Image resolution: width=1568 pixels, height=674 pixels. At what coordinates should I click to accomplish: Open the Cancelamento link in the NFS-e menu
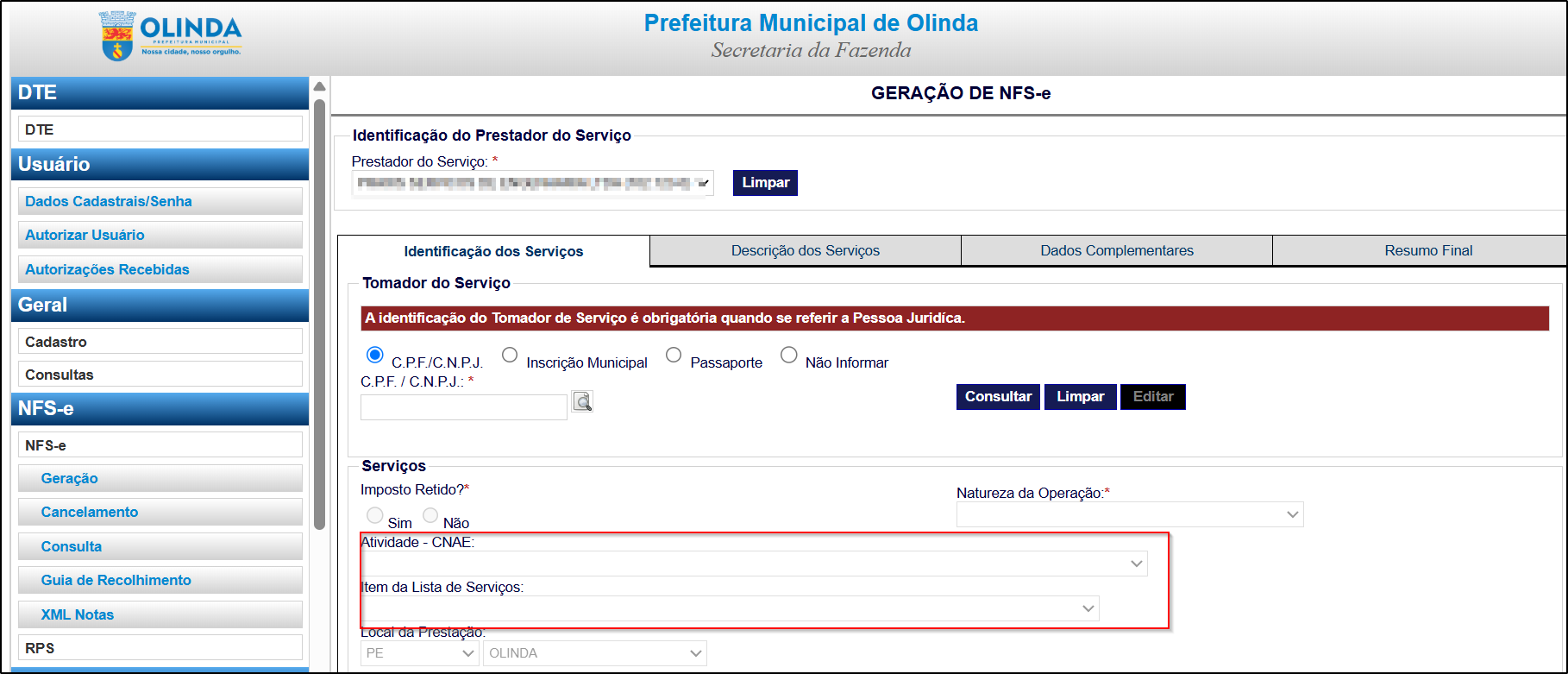90,512
